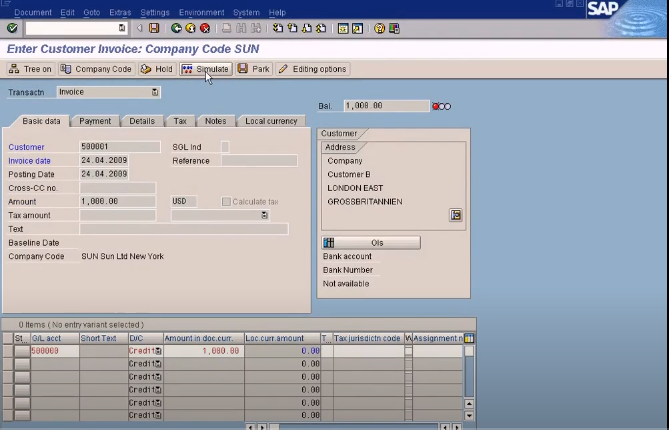Open Editing options

point(313,69)
